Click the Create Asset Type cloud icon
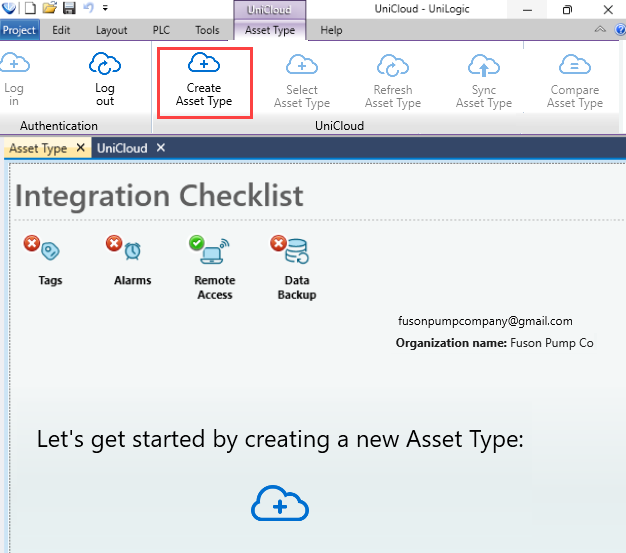The image size is (626, 553). pyautogui.click(x=204, y=64)
